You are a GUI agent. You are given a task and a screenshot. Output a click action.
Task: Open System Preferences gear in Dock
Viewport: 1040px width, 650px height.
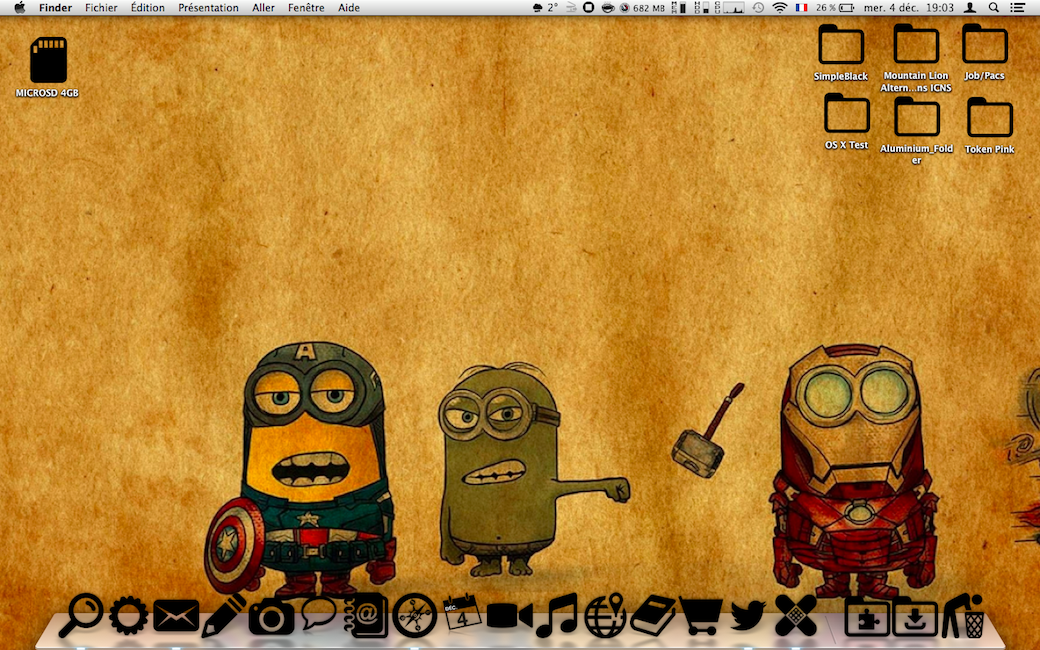tap(129, 615)
